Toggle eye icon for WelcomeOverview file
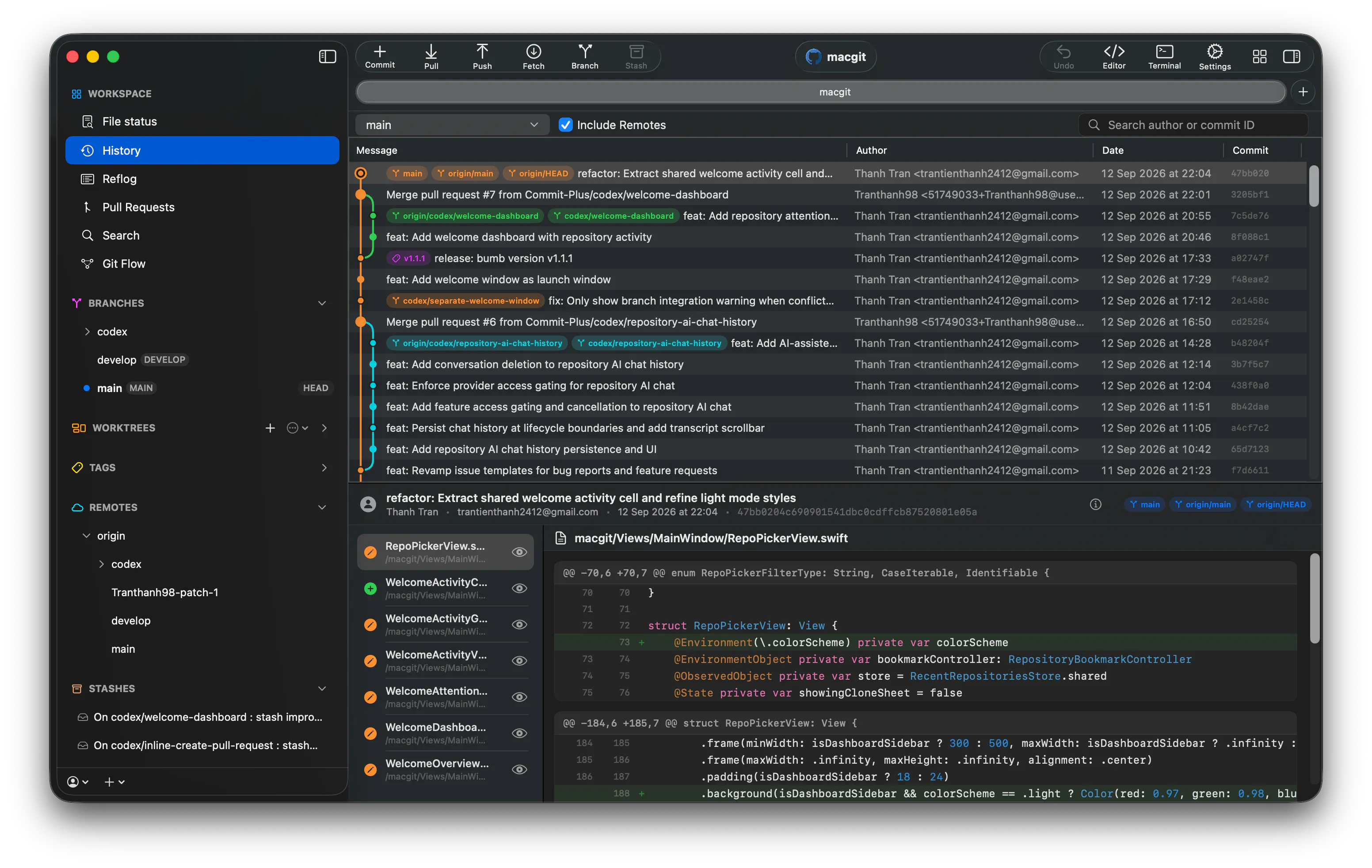The image size is (1372, 868). point(518,769)
